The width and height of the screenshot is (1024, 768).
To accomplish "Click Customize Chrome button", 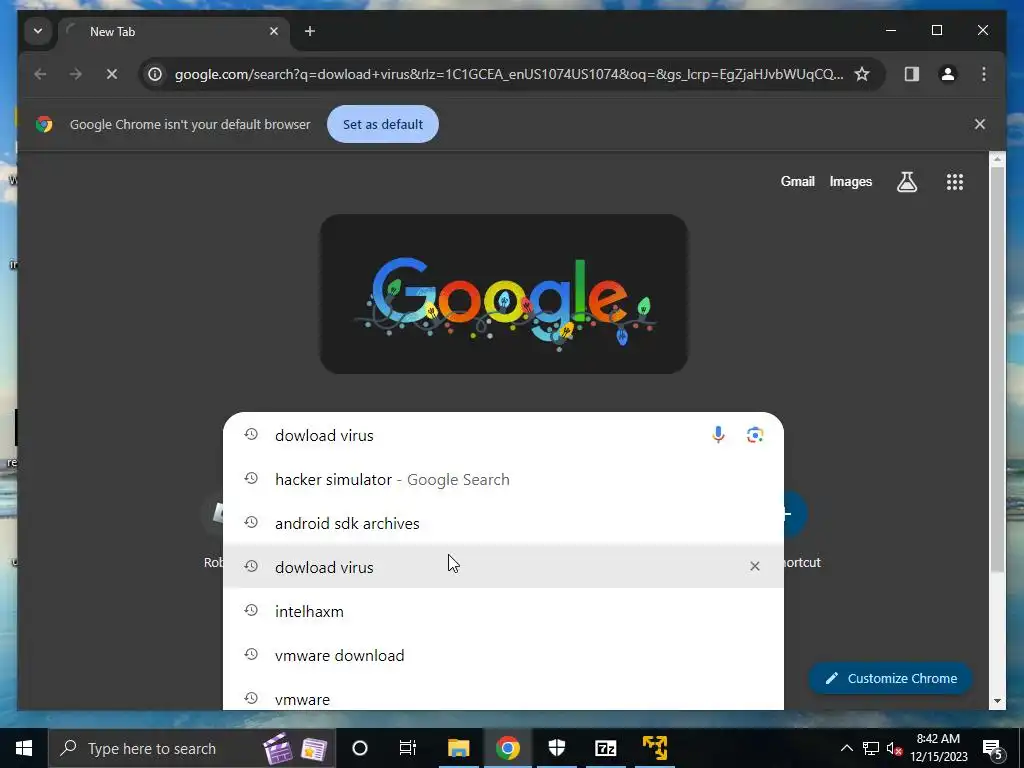I will point(890,679).
